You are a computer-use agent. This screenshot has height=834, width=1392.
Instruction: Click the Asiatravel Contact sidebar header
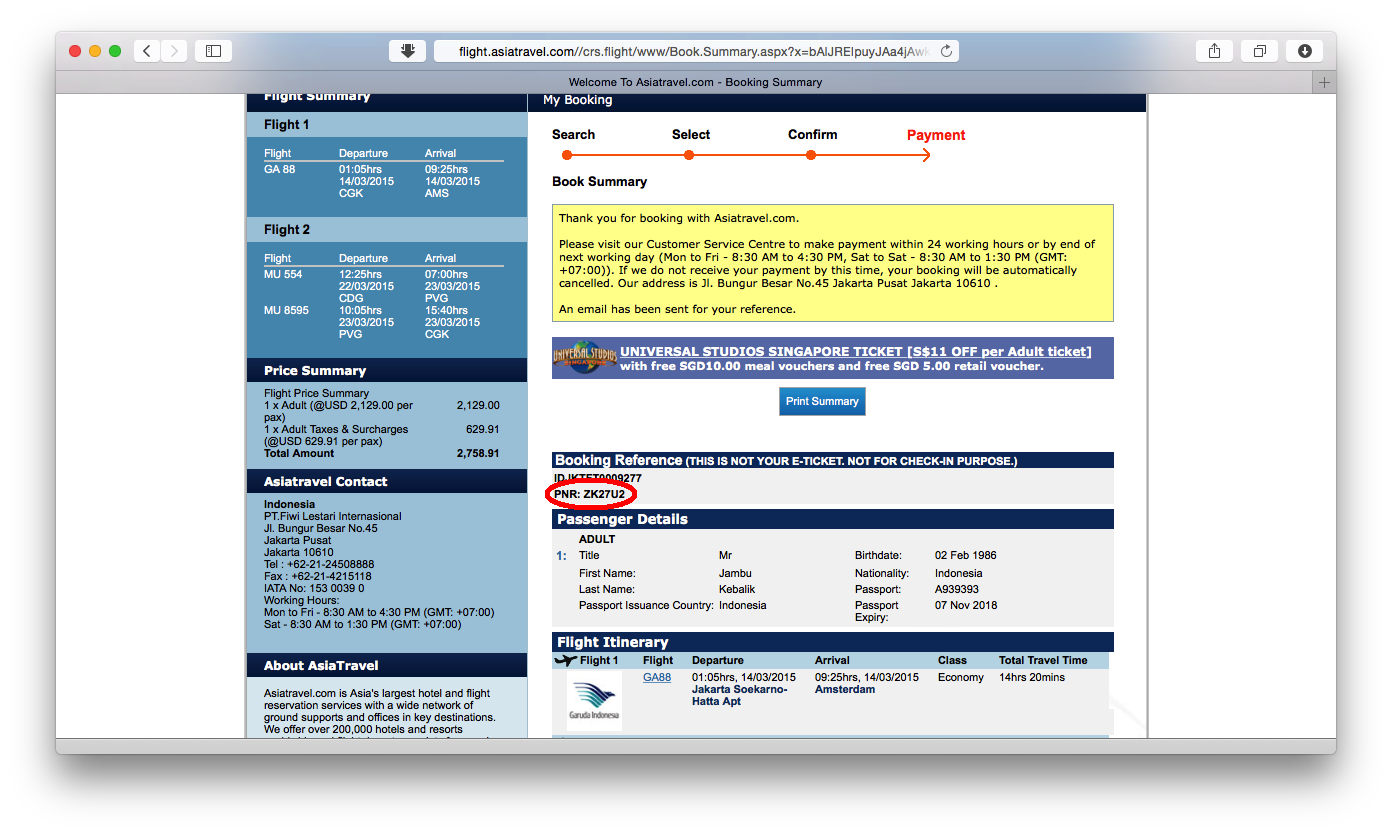387,481
